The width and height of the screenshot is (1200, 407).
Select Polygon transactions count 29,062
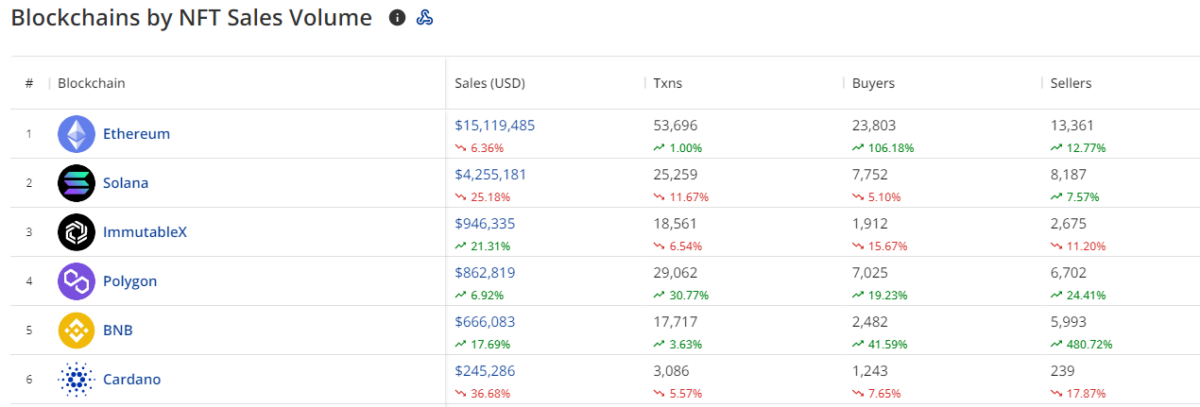[x=675, y=272]
